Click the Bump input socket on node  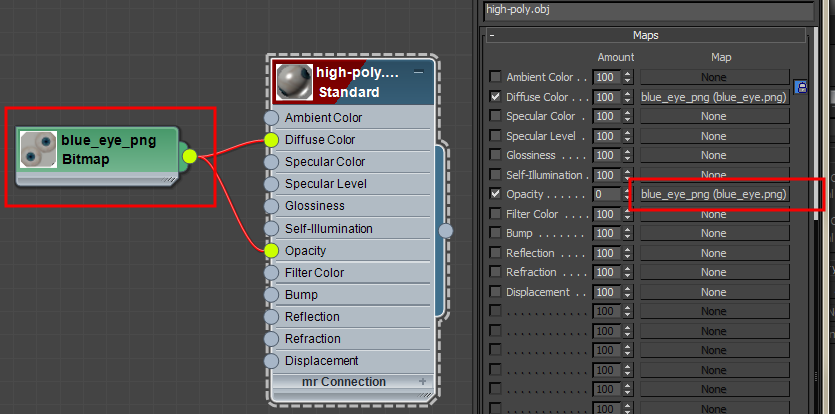click(x=271, y=295)
